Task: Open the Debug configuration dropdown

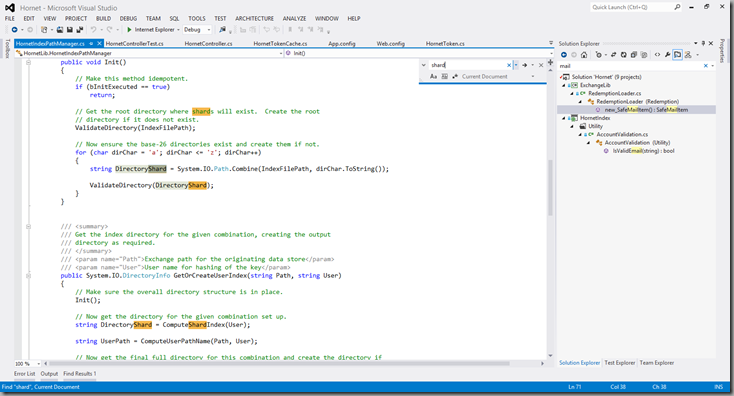Action: tap(197, 29)
